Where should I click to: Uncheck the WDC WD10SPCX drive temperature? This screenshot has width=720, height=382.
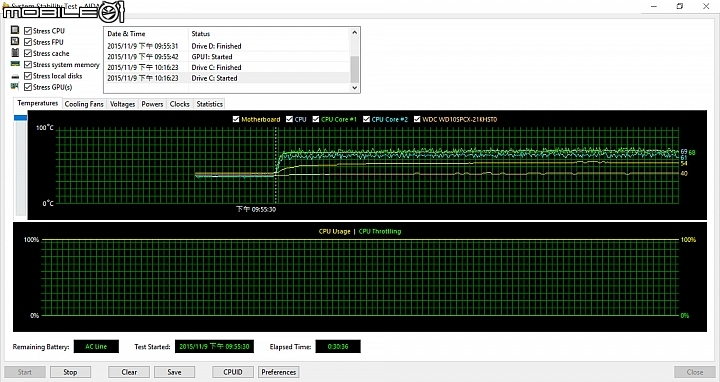pyautogui.click(x=417, y=119)
